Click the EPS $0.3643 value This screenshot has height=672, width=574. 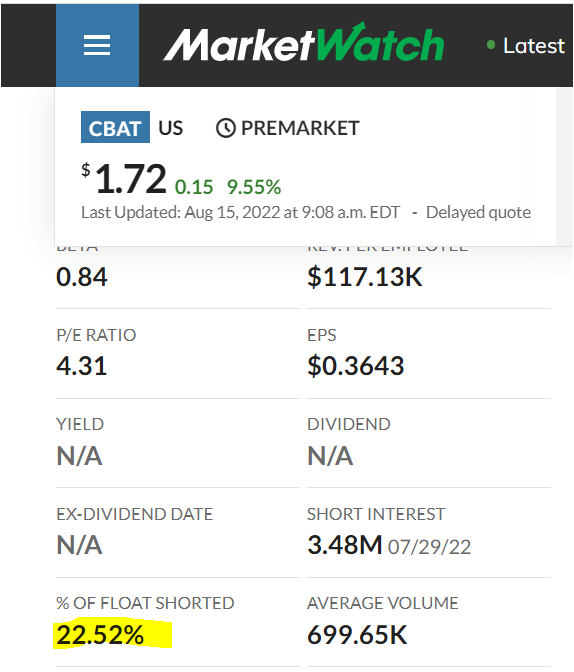[356, 366]
